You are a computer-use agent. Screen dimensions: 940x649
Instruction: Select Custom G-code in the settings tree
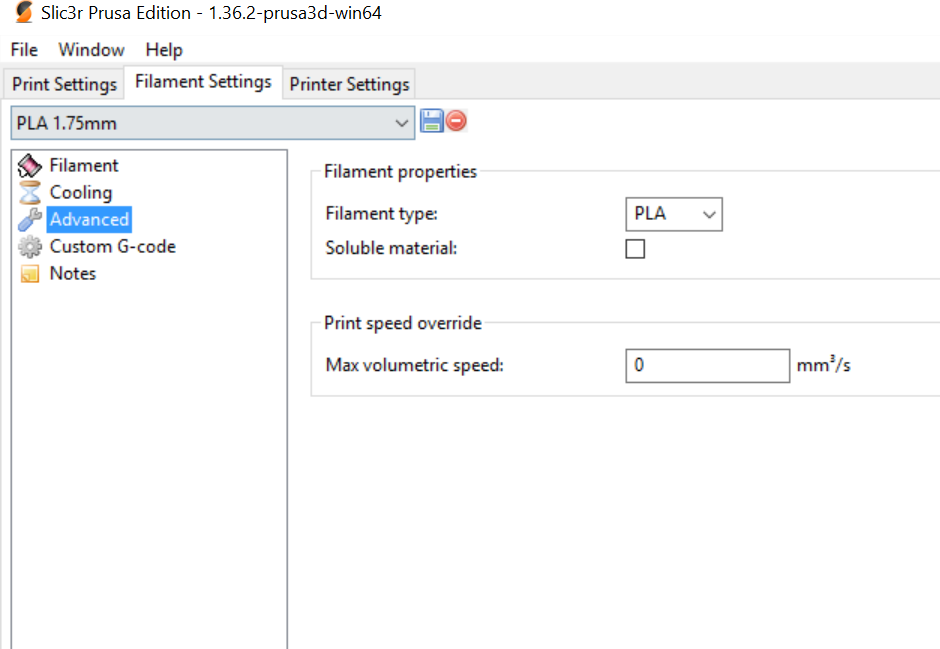[x=113, y=246]
